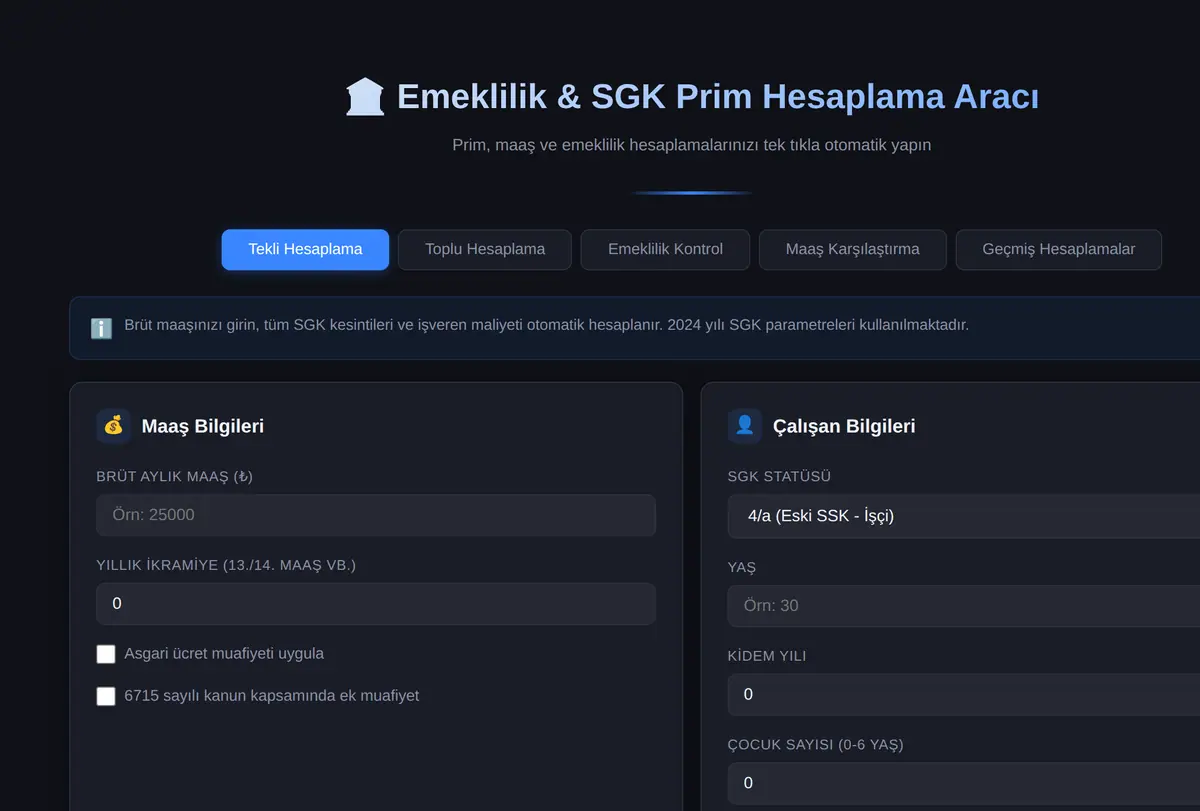
Task: Click the info icon in the notice banner
Action: 101,328
